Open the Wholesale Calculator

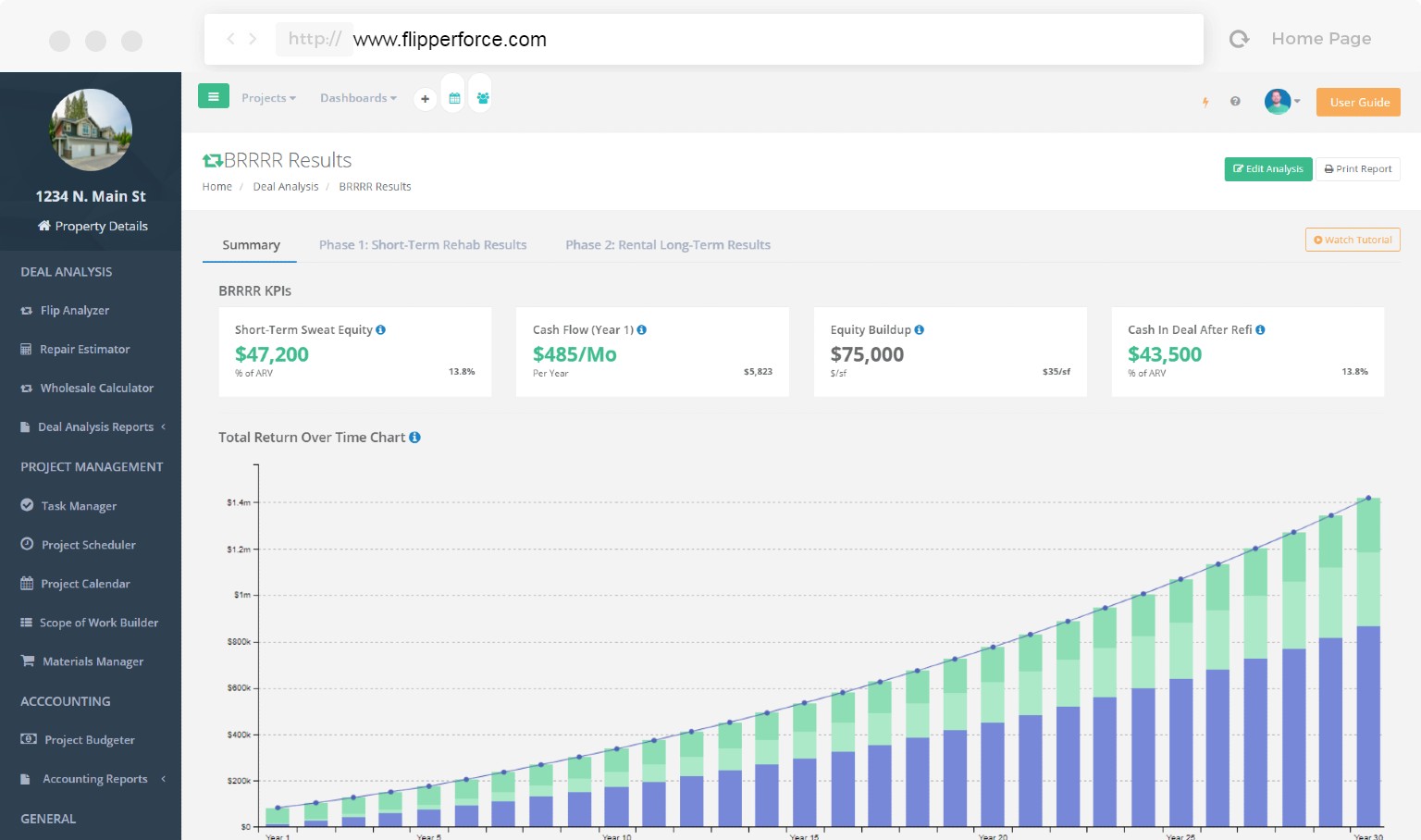coord(97,388)
